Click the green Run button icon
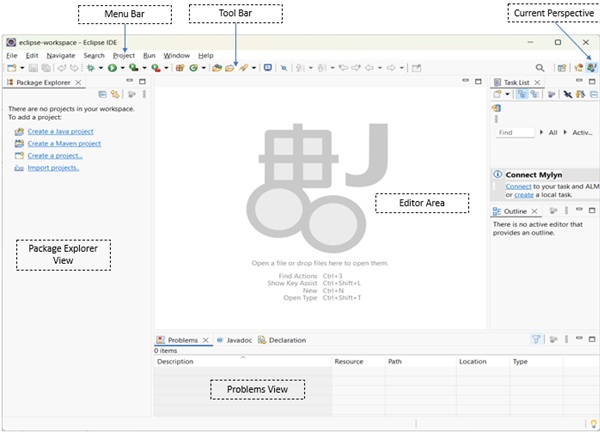This screenshot has height=433, width=600. [x=112, y=68]
